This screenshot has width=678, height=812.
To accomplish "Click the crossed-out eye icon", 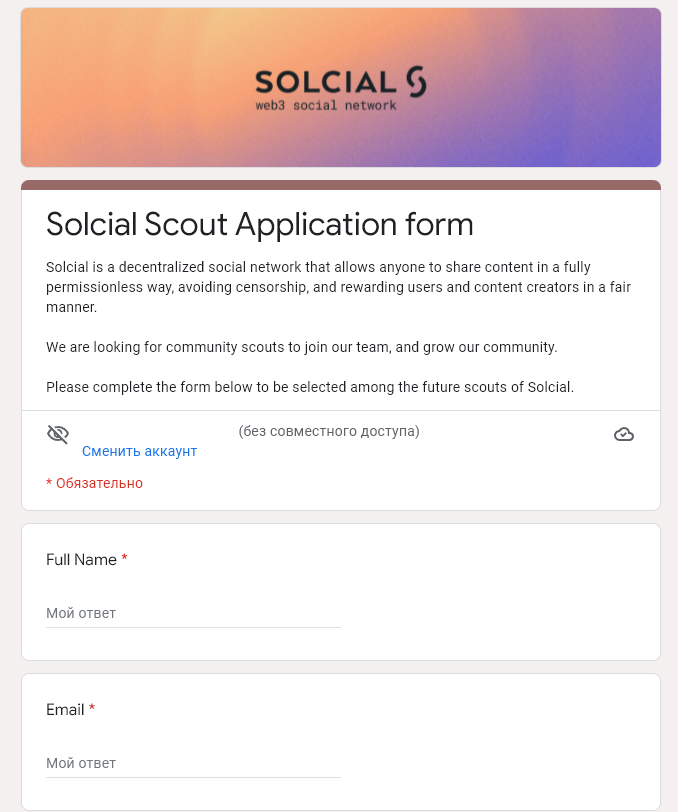I will pyautogui.click(x=58, y=434).
